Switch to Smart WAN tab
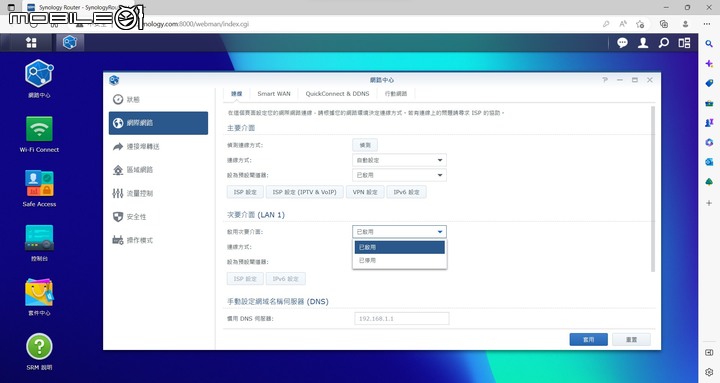This screenshot has height=383, width=720. tap(274, 94)
